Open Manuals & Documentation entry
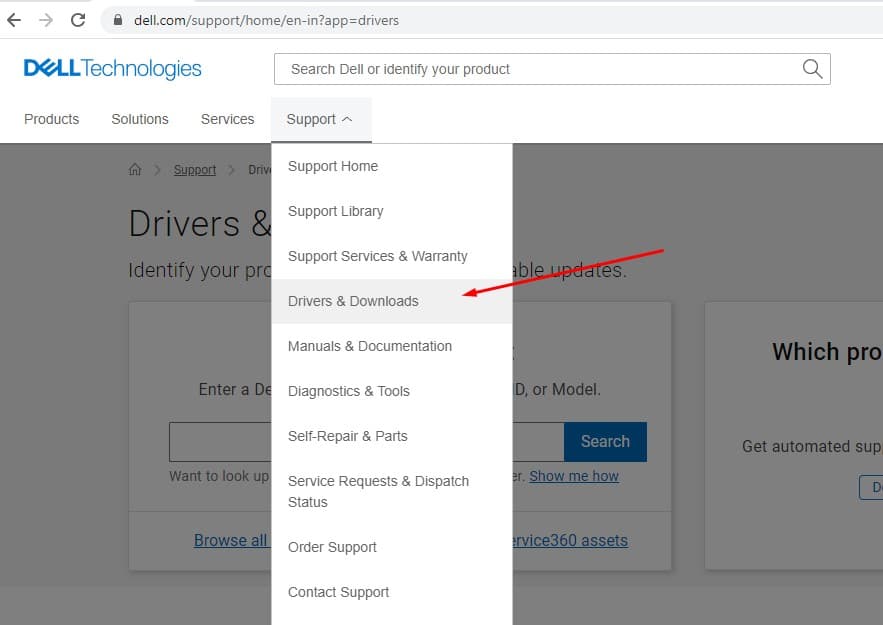883x625 pixels. [370, 346]
